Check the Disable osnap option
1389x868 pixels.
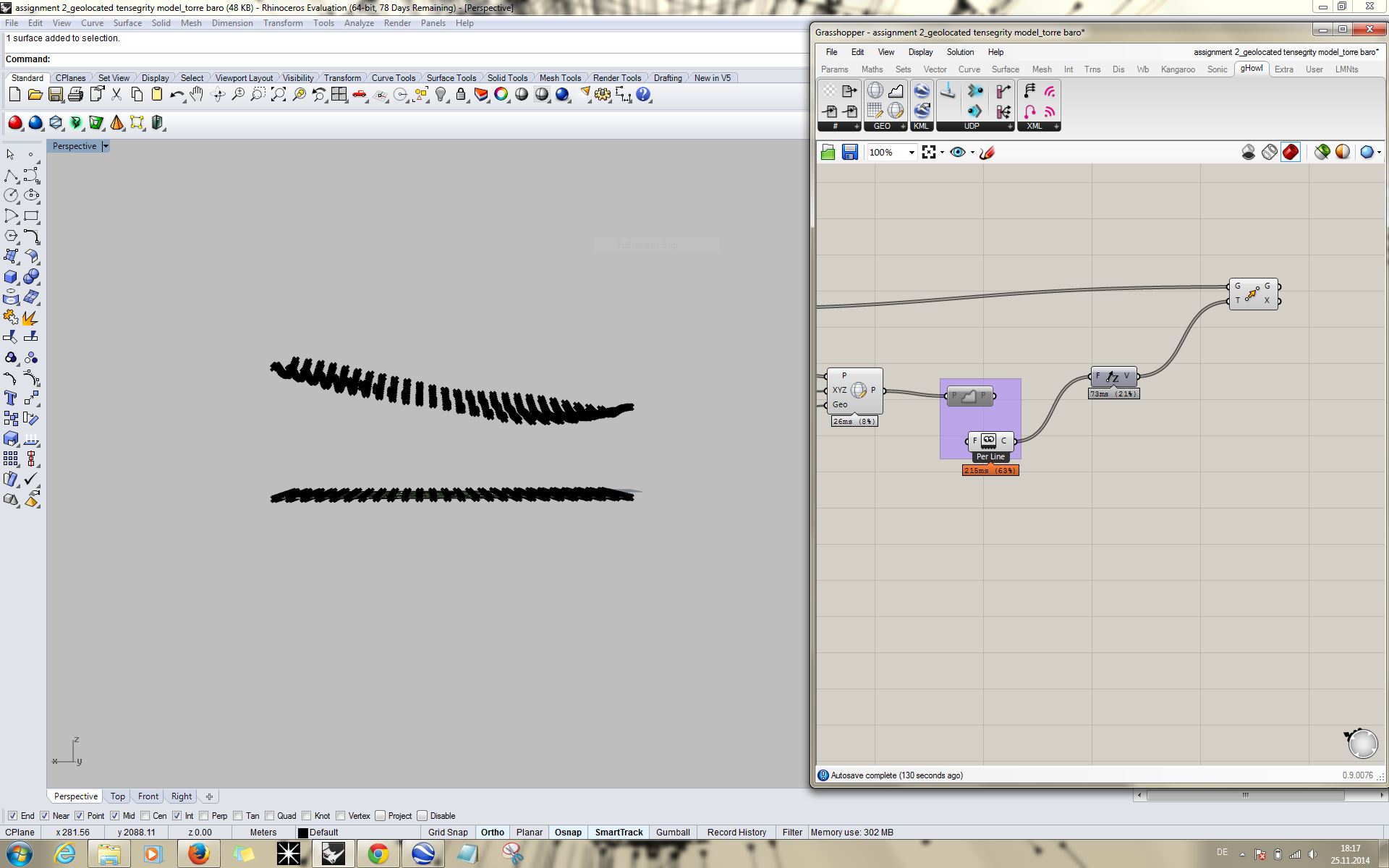click(x=422, y=816)
